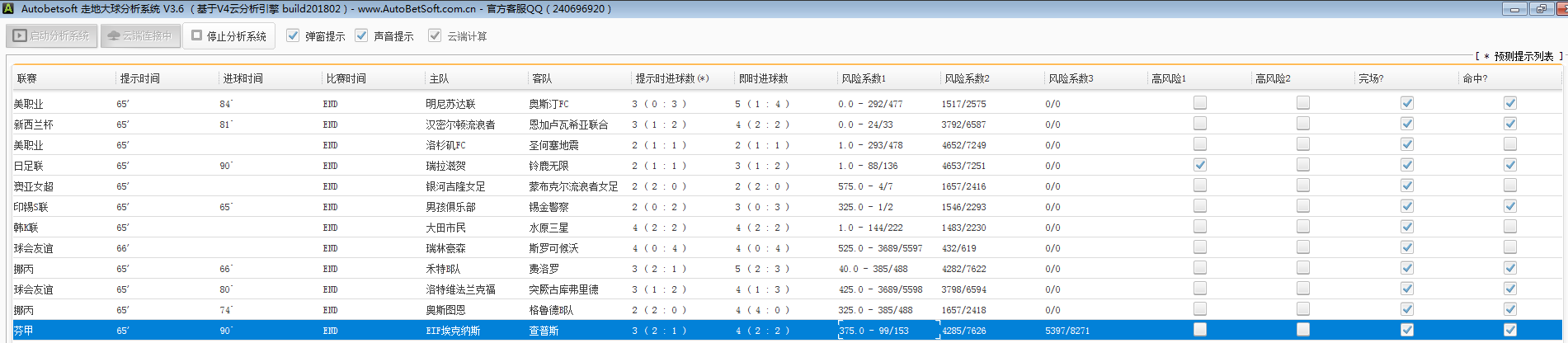
Task: Sort by the 风险系数1 column header
Action: coord(864,78)
